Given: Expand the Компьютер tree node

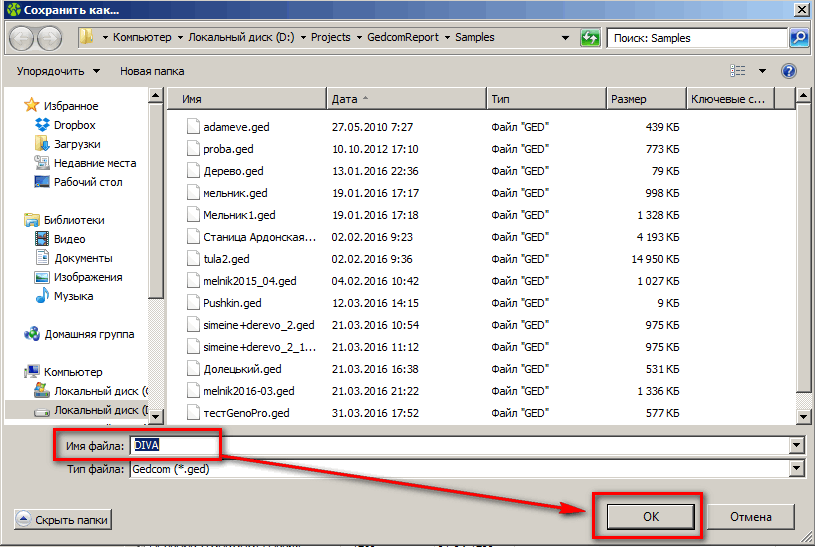Looking at the screenshot, I should (x=72, y=372).
